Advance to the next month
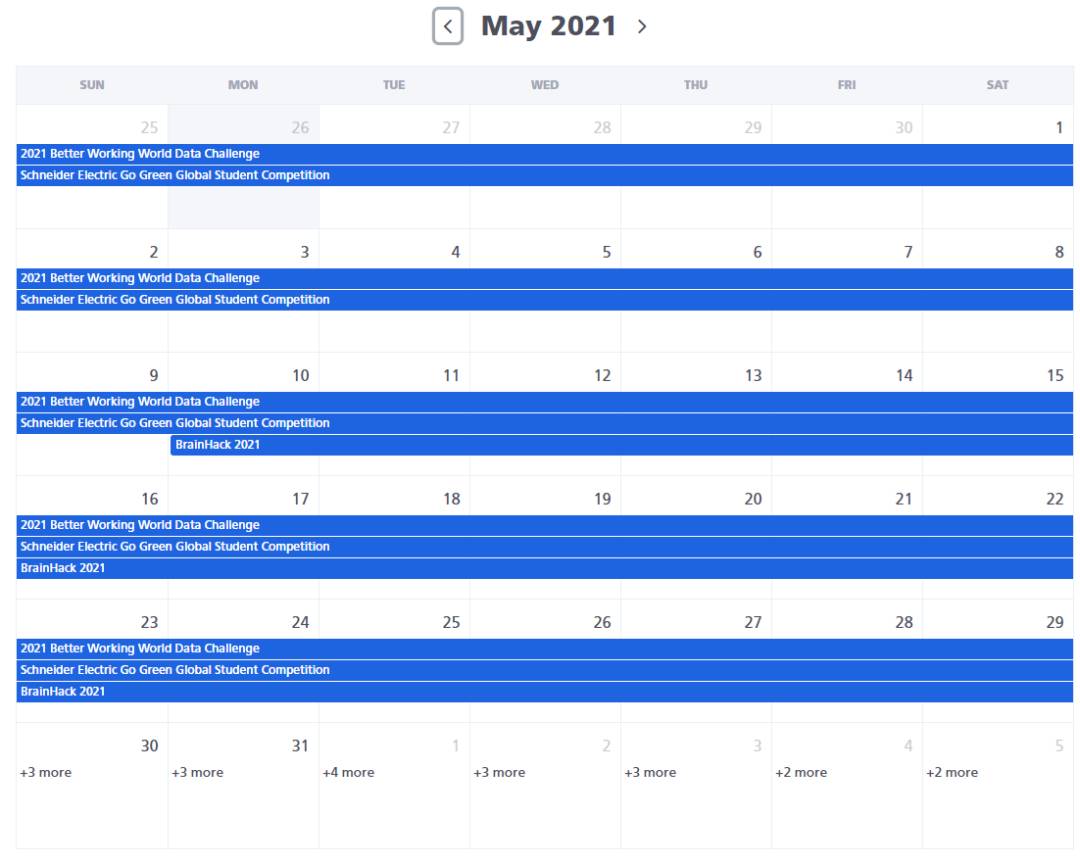 [x=642, y=27]
